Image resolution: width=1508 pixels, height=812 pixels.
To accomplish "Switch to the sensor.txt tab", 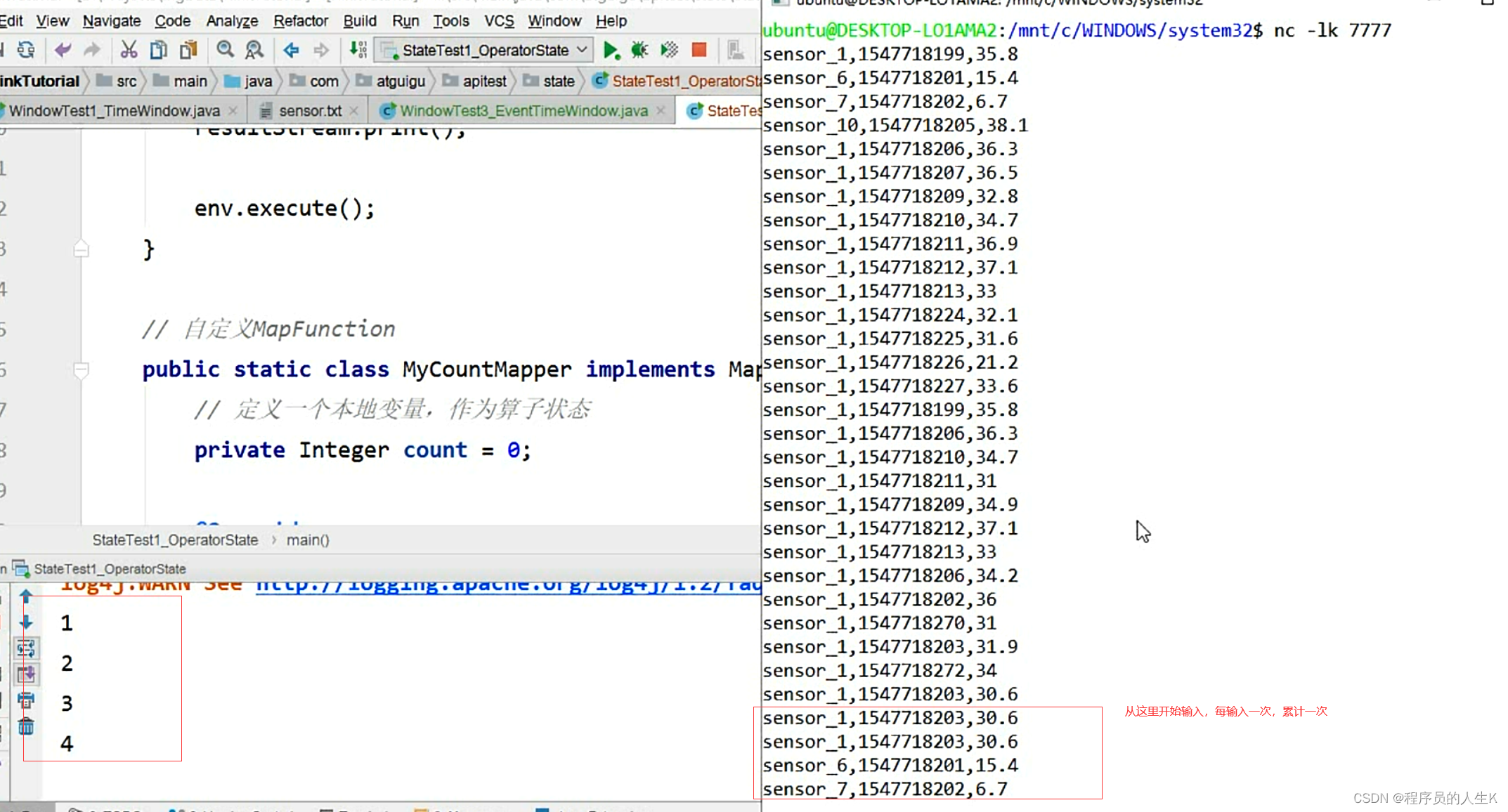I will (x=309, y=111).
